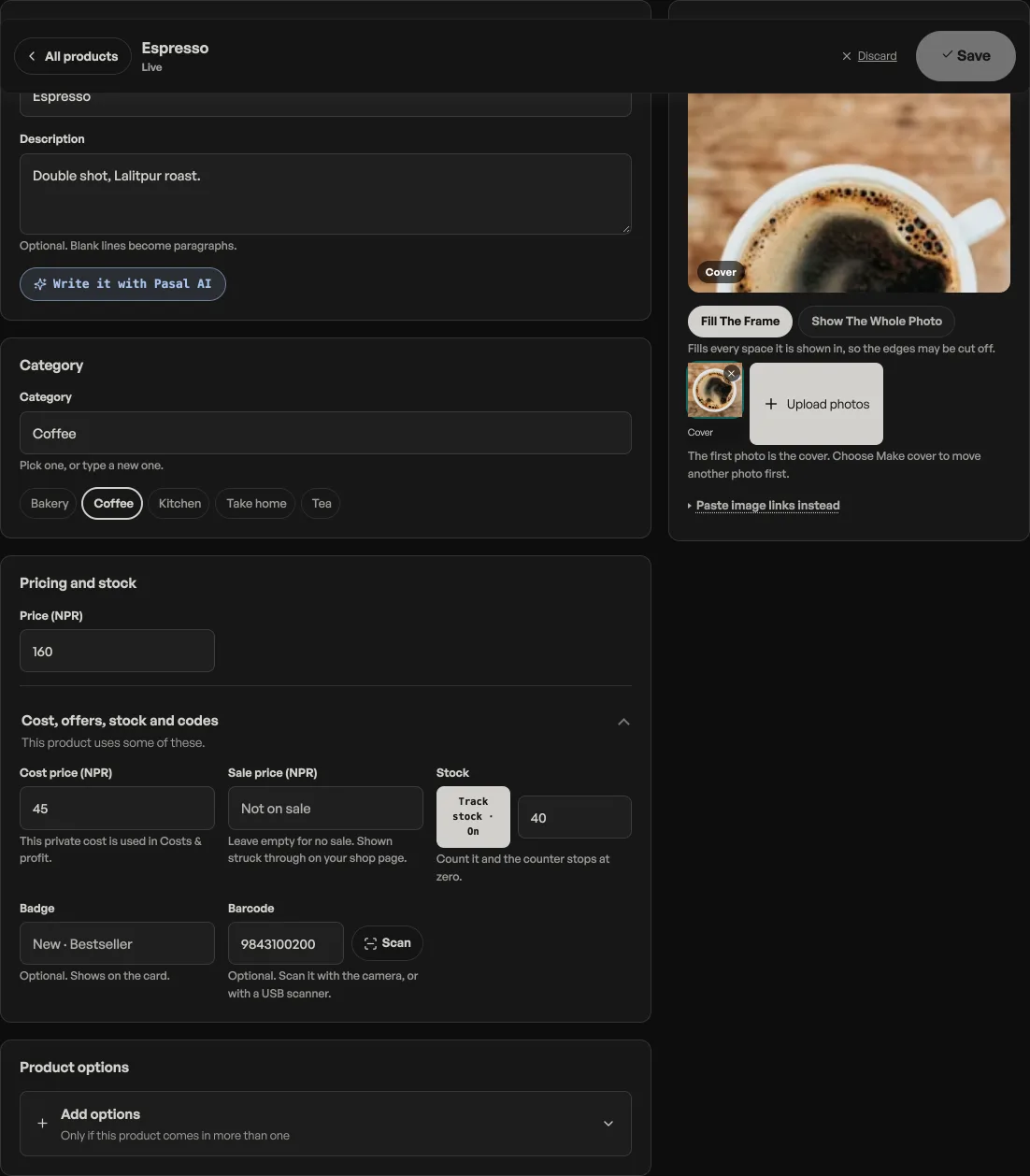Viewport: 1030px width, 1176px height.
Task: Click the Live status text under Espresso
Action: coord(151,67)
